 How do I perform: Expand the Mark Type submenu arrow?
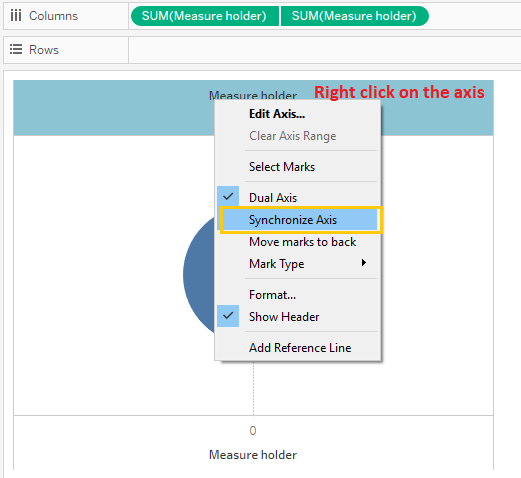[364, 263]
